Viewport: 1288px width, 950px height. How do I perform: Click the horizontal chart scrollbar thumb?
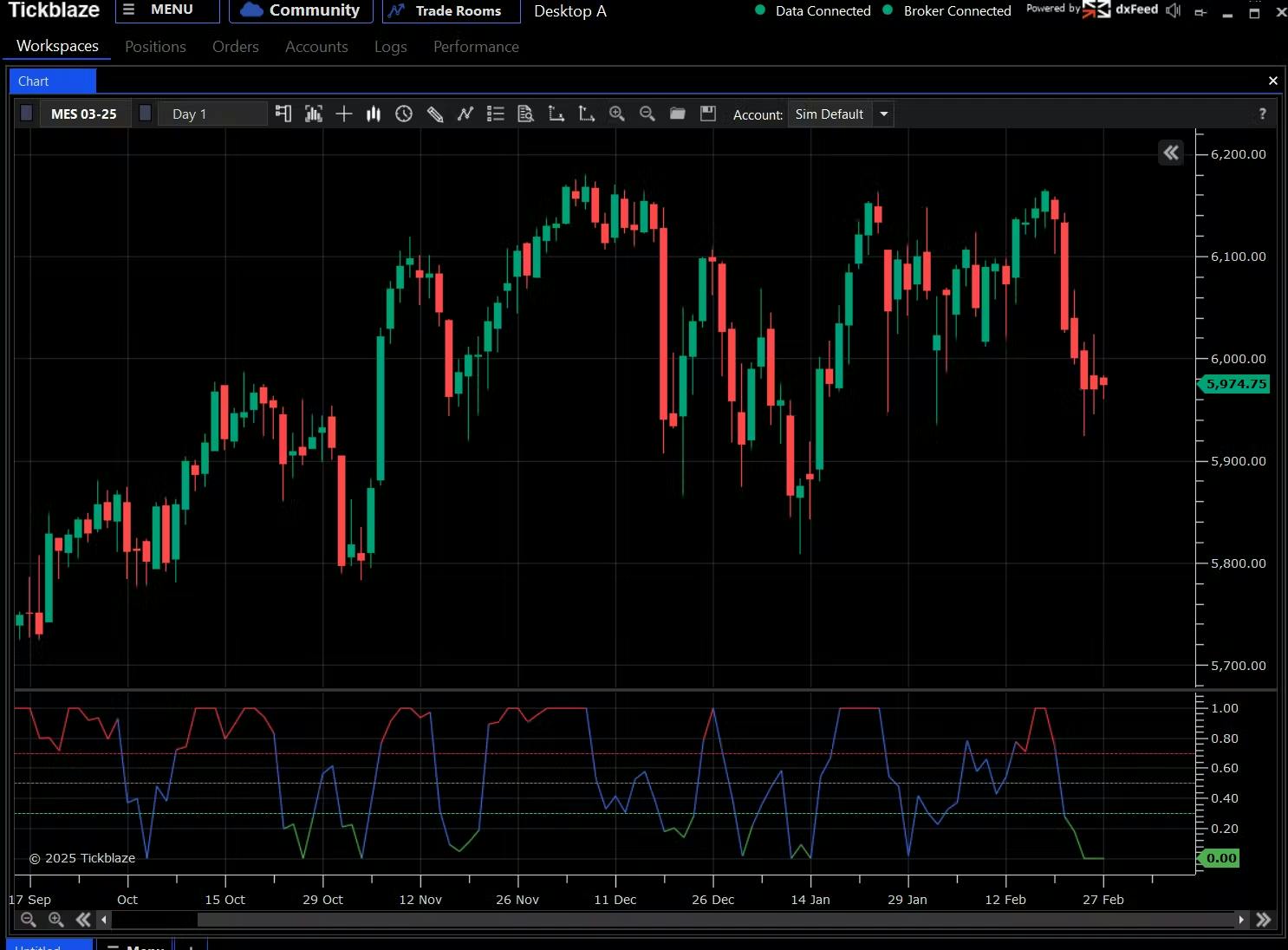click(x=716, y=920)
